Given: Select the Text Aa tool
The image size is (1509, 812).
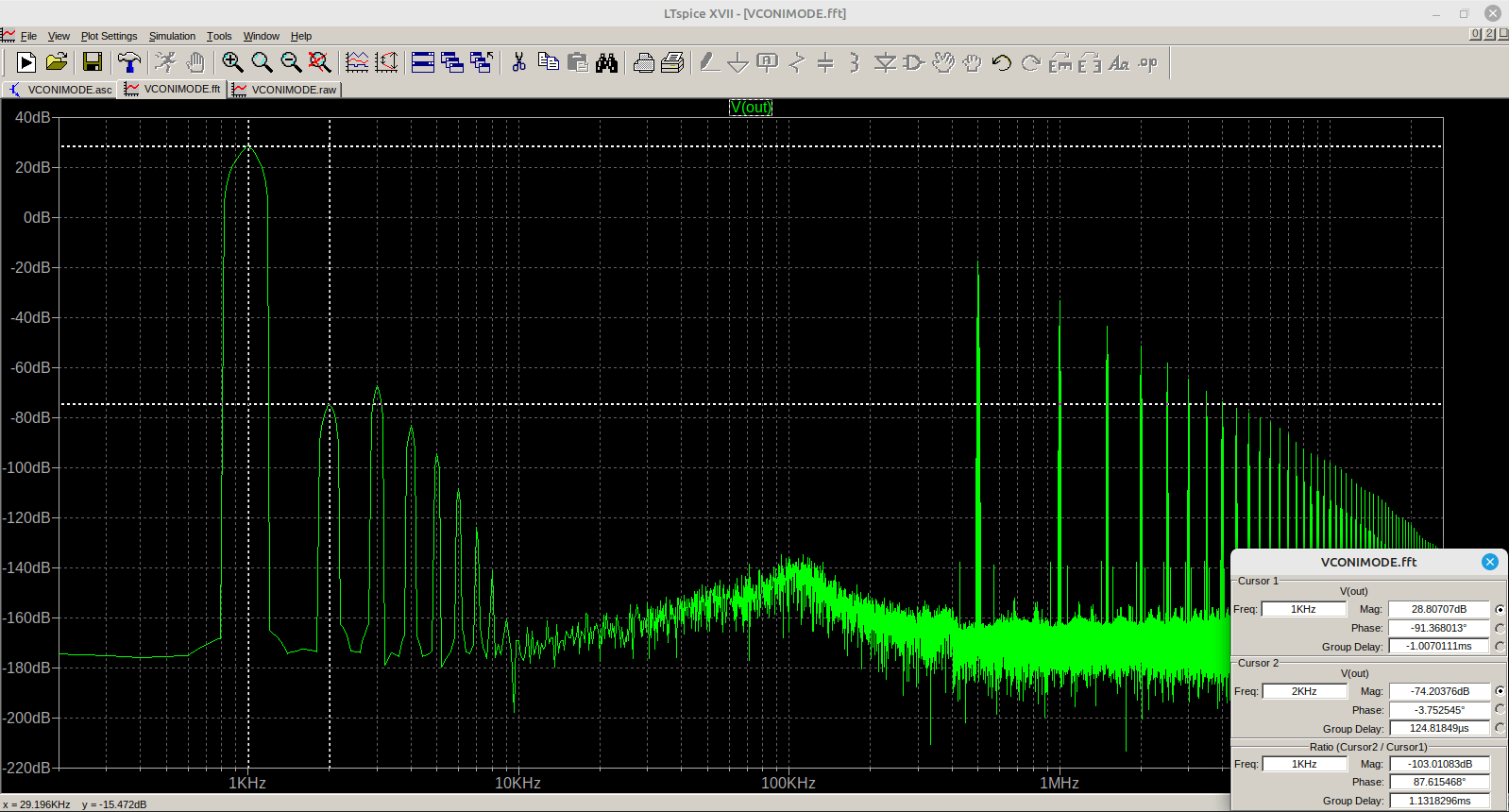Looking at the screenshot, I should pos(1119,62).
